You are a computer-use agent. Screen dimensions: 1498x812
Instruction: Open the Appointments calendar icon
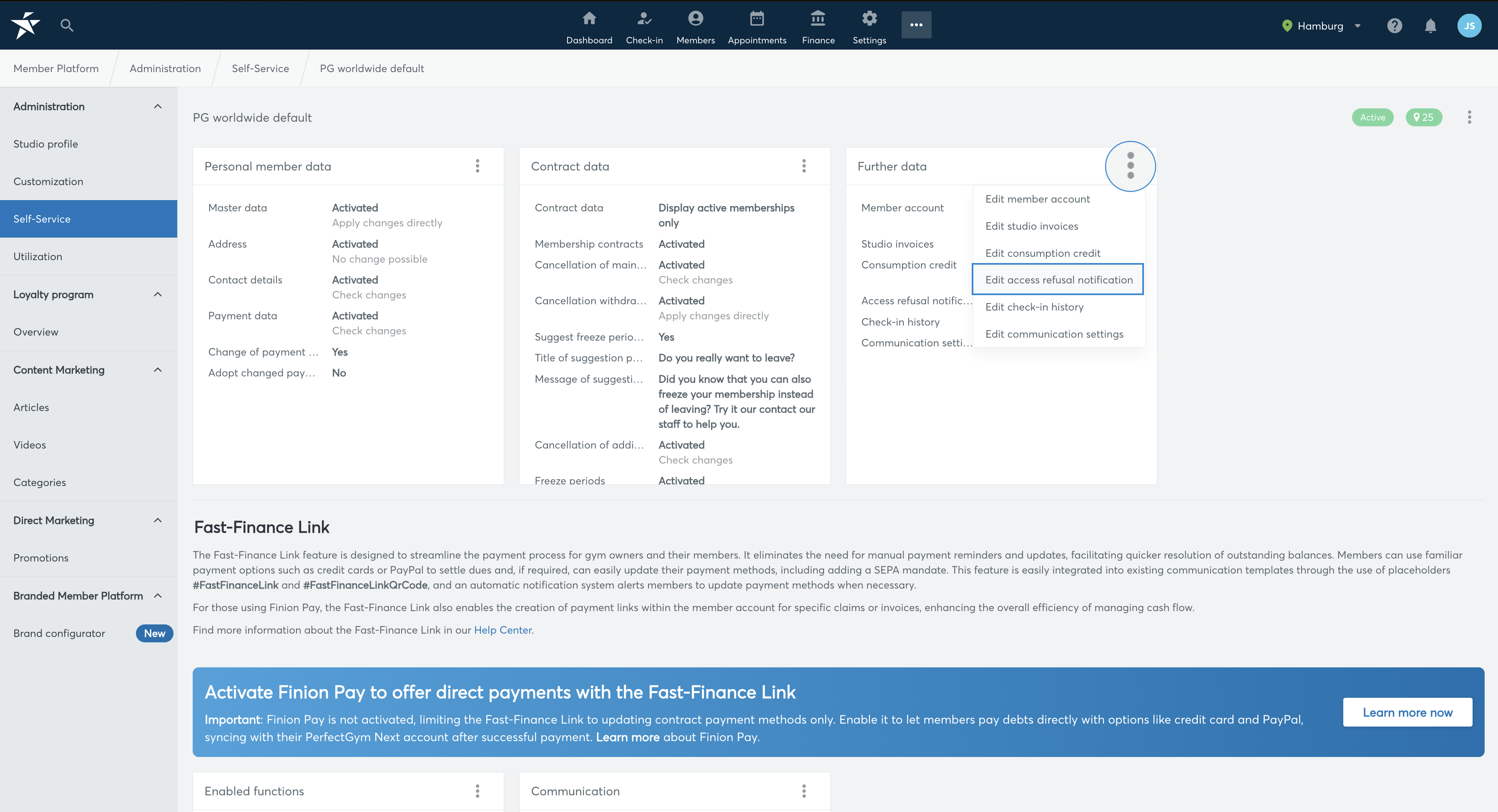click(757, 18)
